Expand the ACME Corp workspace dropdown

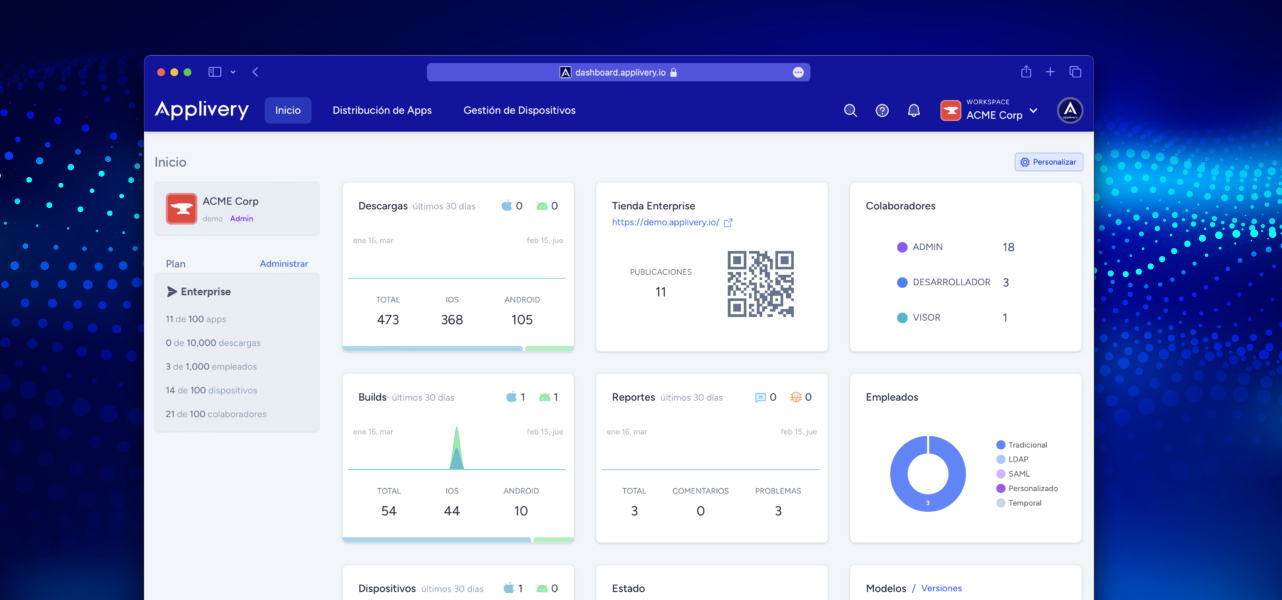[x=1033, y=111]
